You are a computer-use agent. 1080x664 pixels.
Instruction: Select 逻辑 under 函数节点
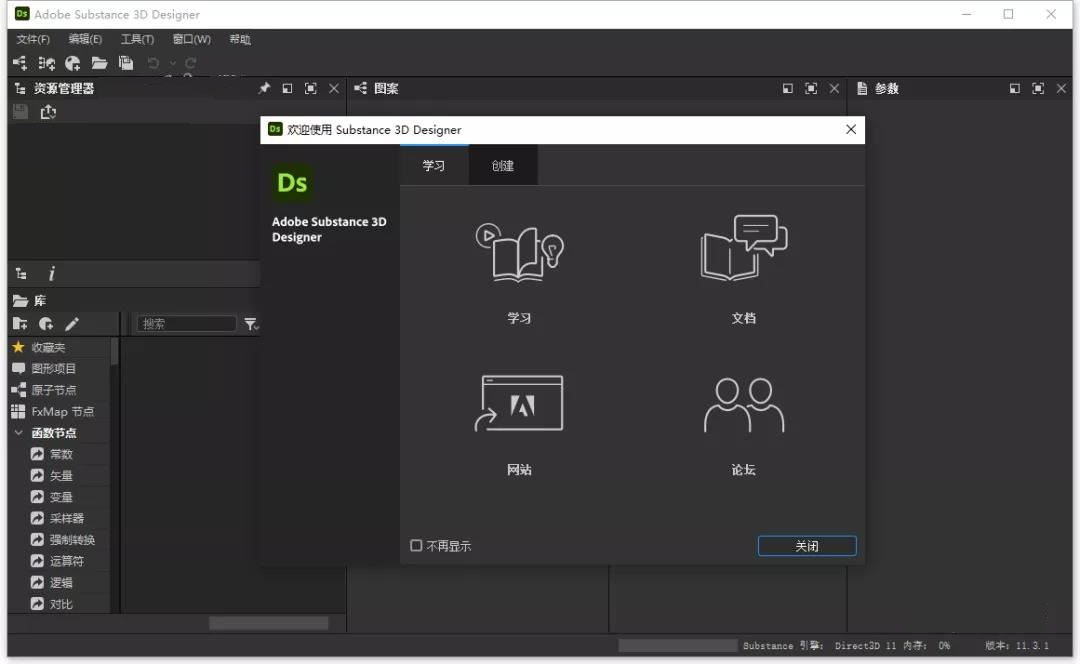click(x=61, y=582)
